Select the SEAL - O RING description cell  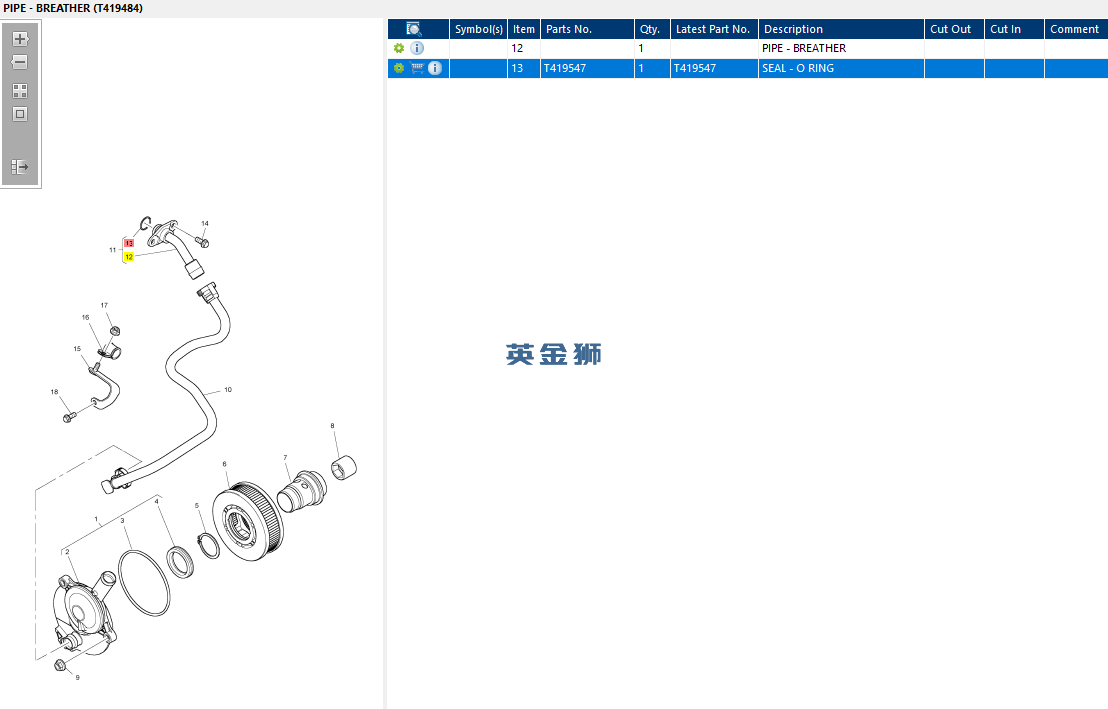841,68
